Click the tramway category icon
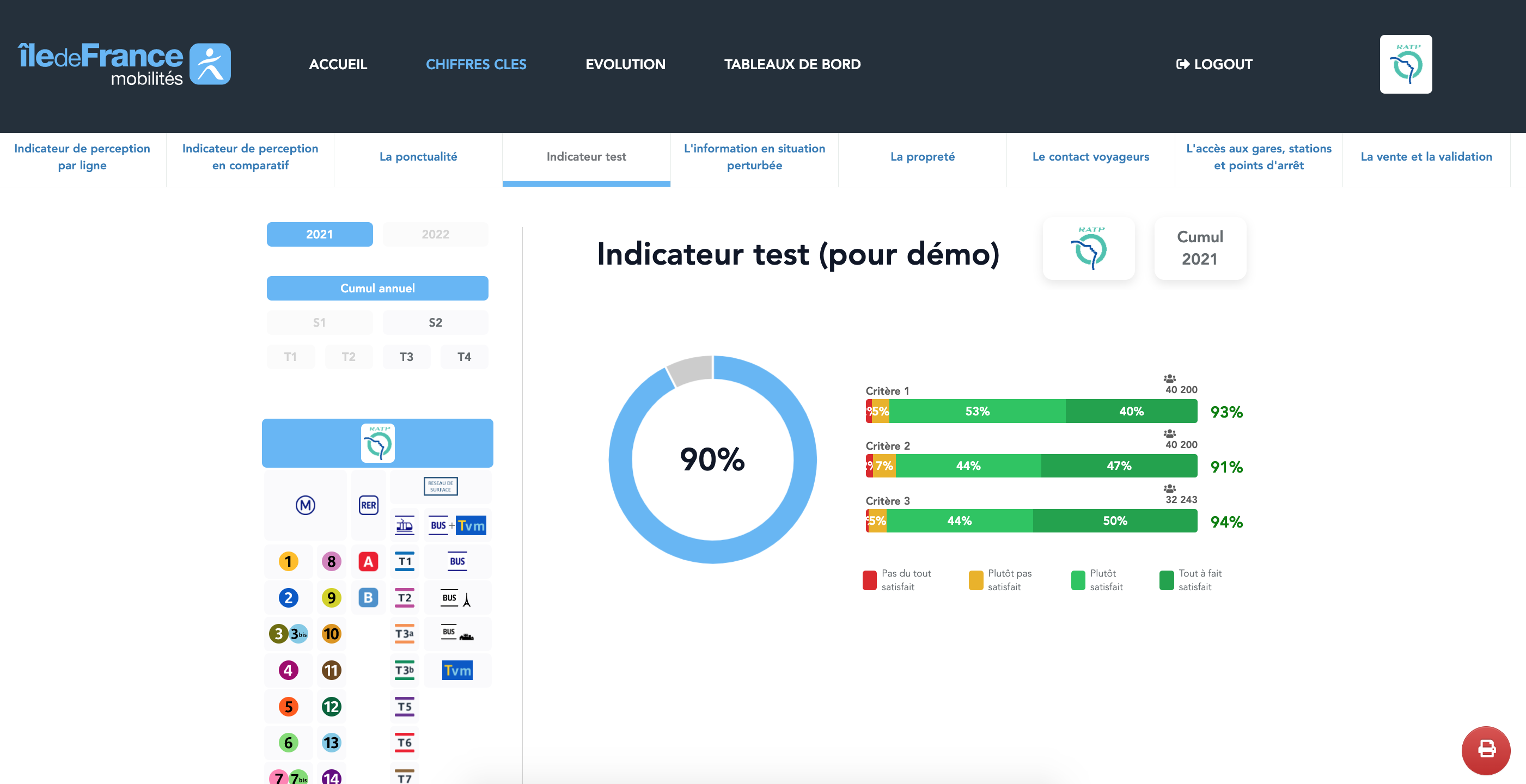1526x784 pixels. pyautogui.click(x=405, y=525)
